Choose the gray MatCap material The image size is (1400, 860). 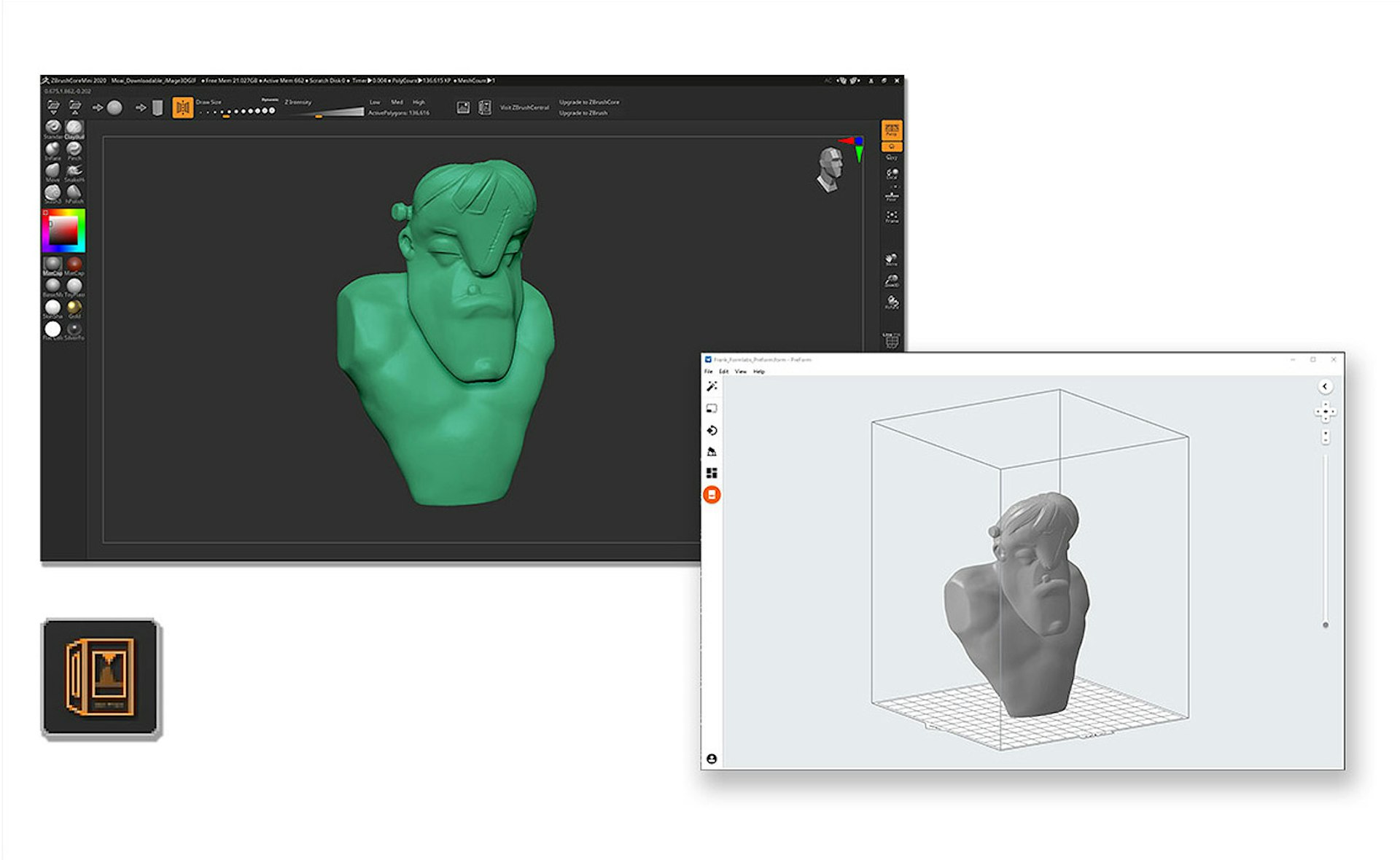click(x=52, y=265)
